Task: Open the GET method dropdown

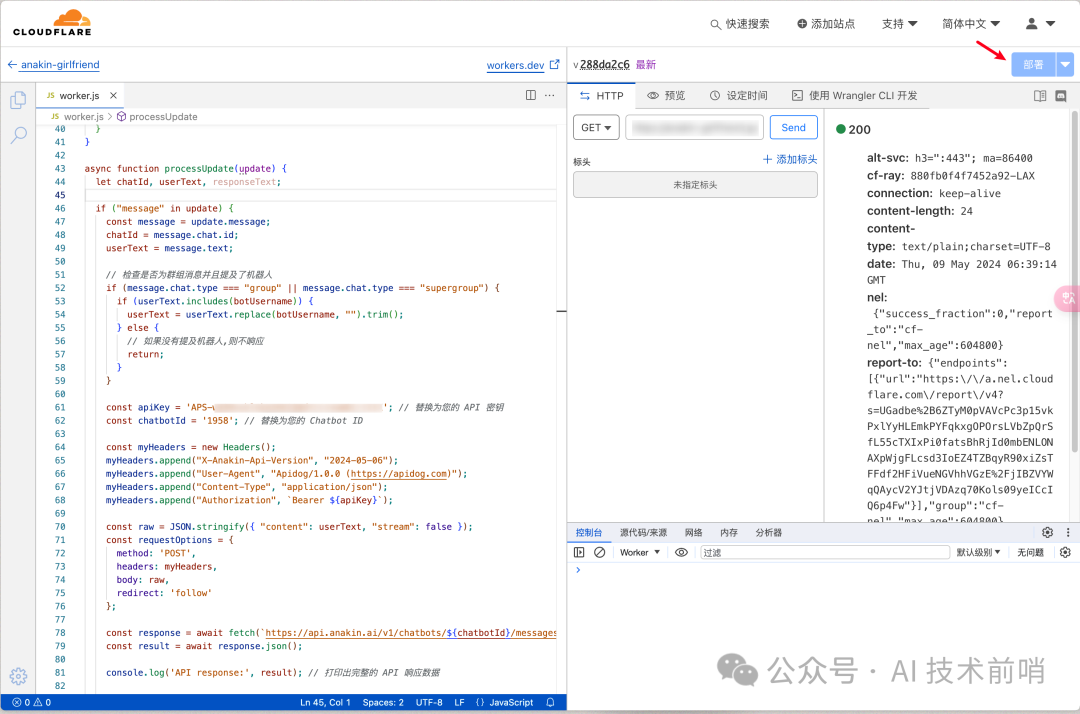Action: click(596, 127)
